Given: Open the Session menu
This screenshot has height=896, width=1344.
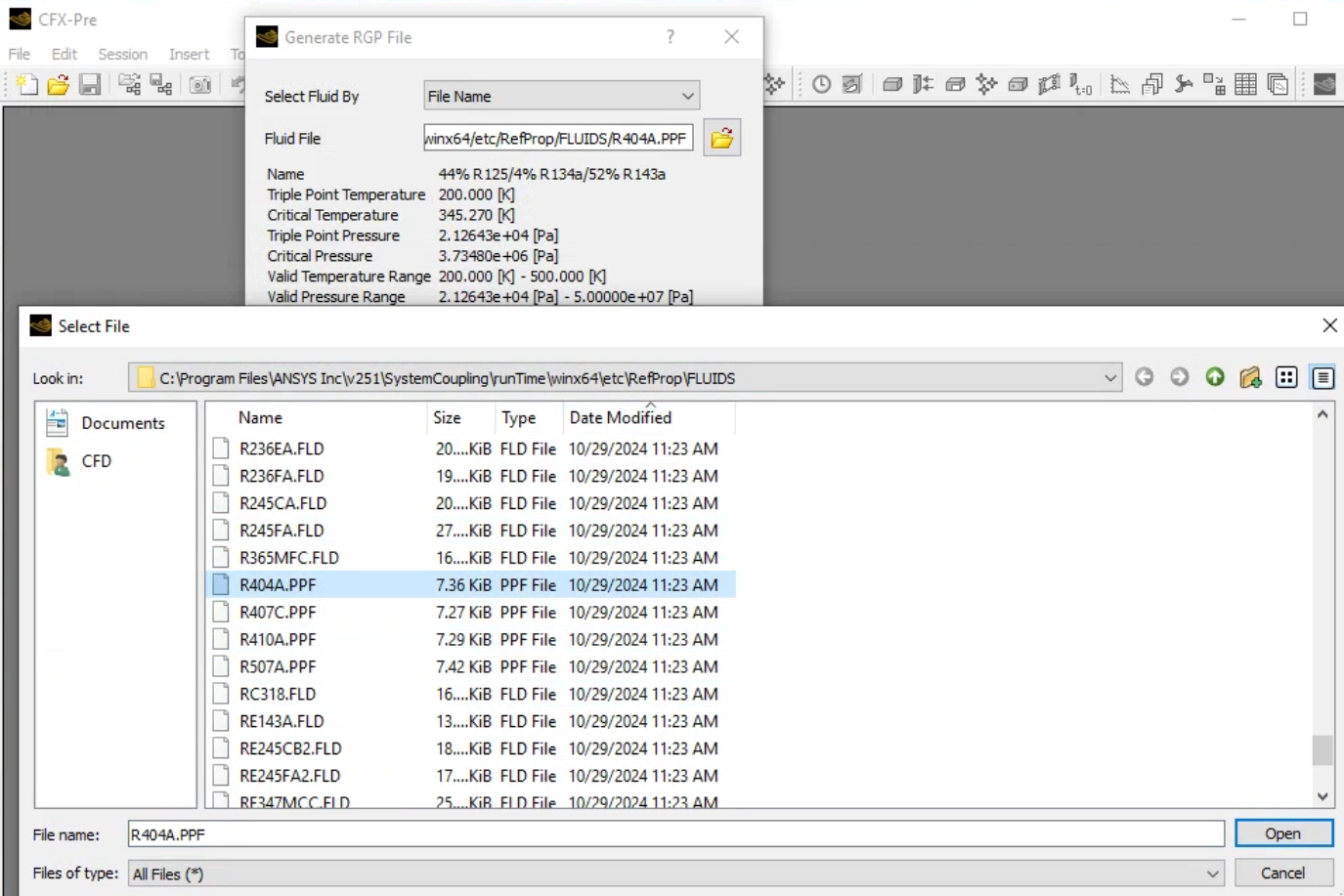Looking at the screenshot, I should (x=122, y=54).
